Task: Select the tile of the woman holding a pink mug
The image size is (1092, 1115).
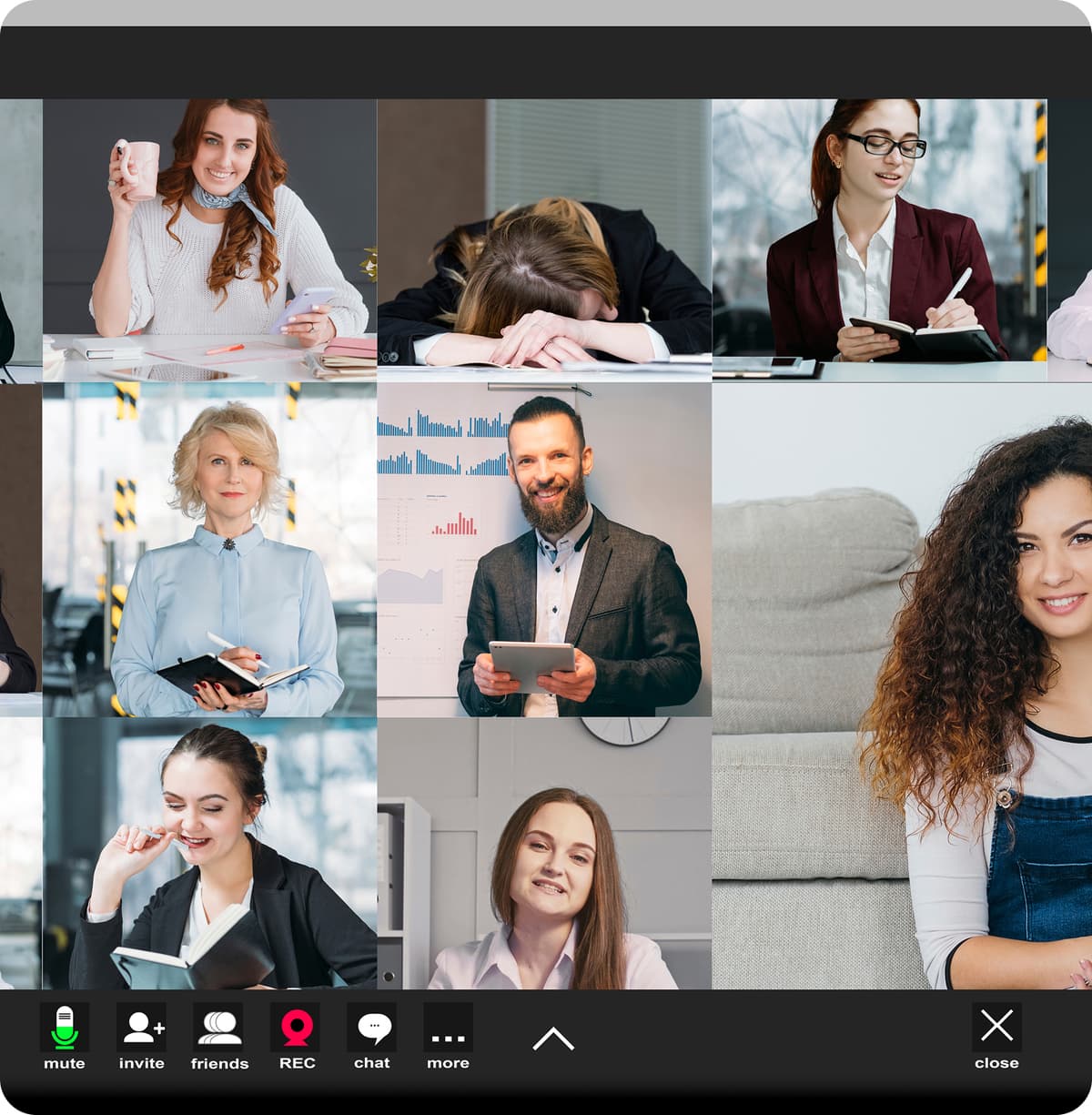Action: pyautogui.click(x=205, y=237)
